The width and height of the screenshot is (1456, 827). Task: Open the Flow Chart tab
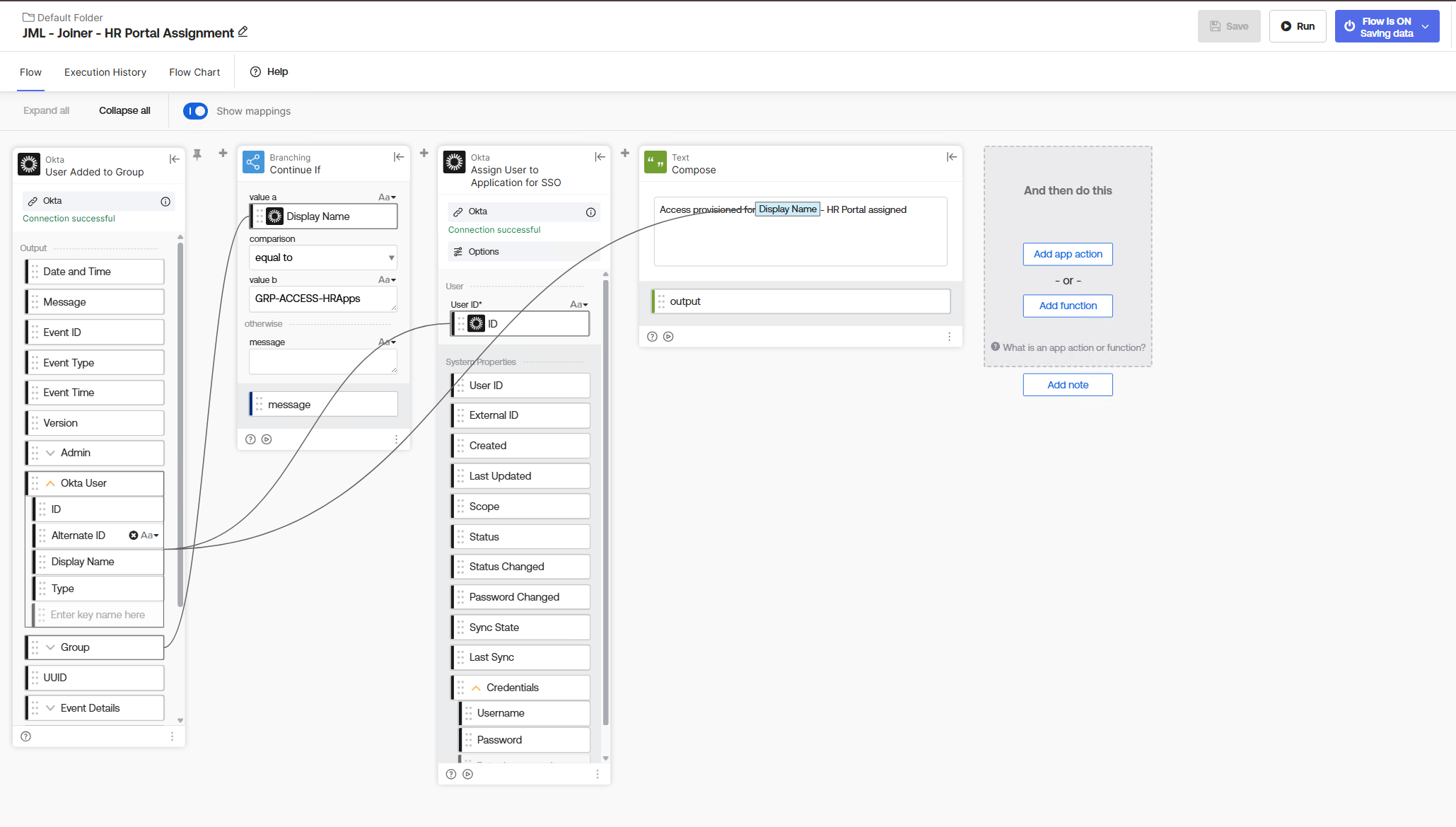194,72
